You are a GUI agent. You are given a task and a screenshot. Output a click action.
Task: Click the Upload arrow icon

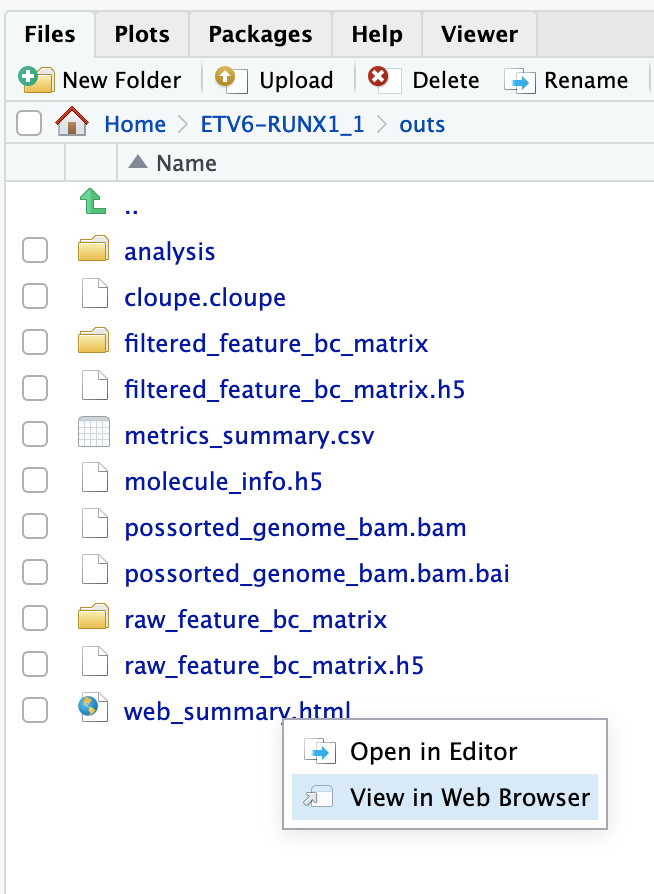click(225, 80)
